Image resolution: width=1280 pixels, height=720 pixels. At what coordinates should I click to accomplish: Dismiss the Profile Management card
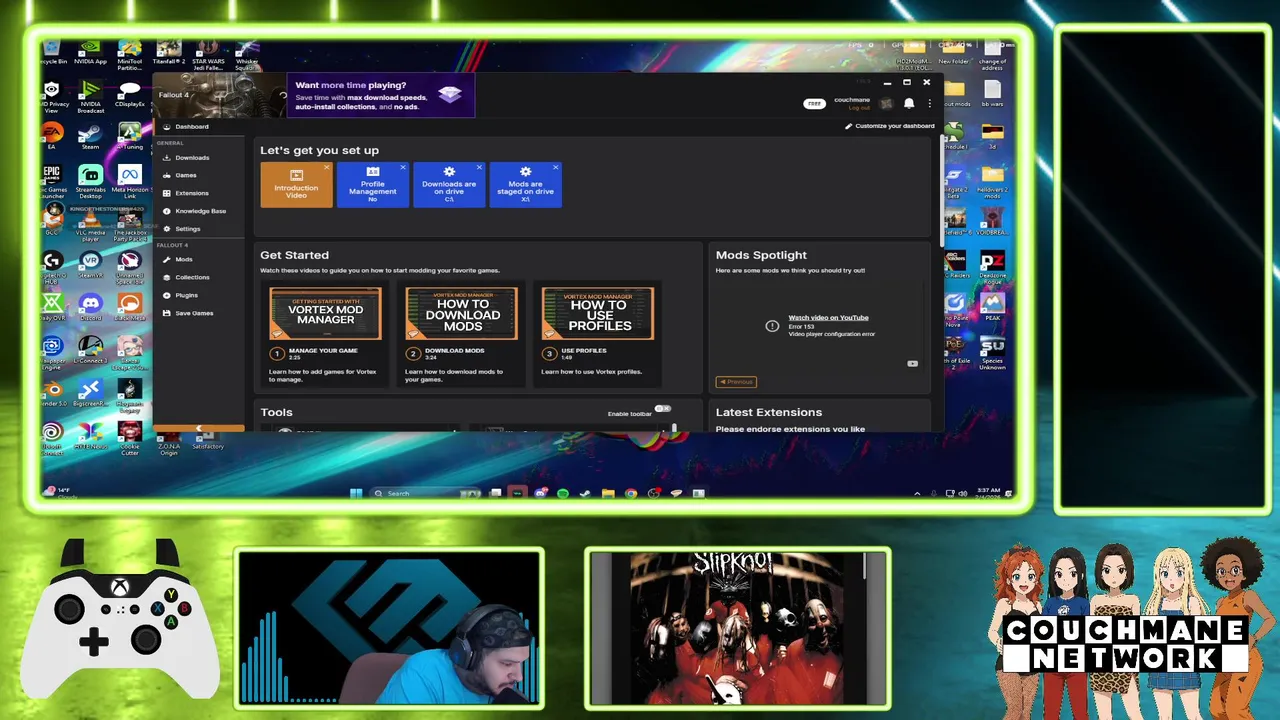[x=403, y=168]
